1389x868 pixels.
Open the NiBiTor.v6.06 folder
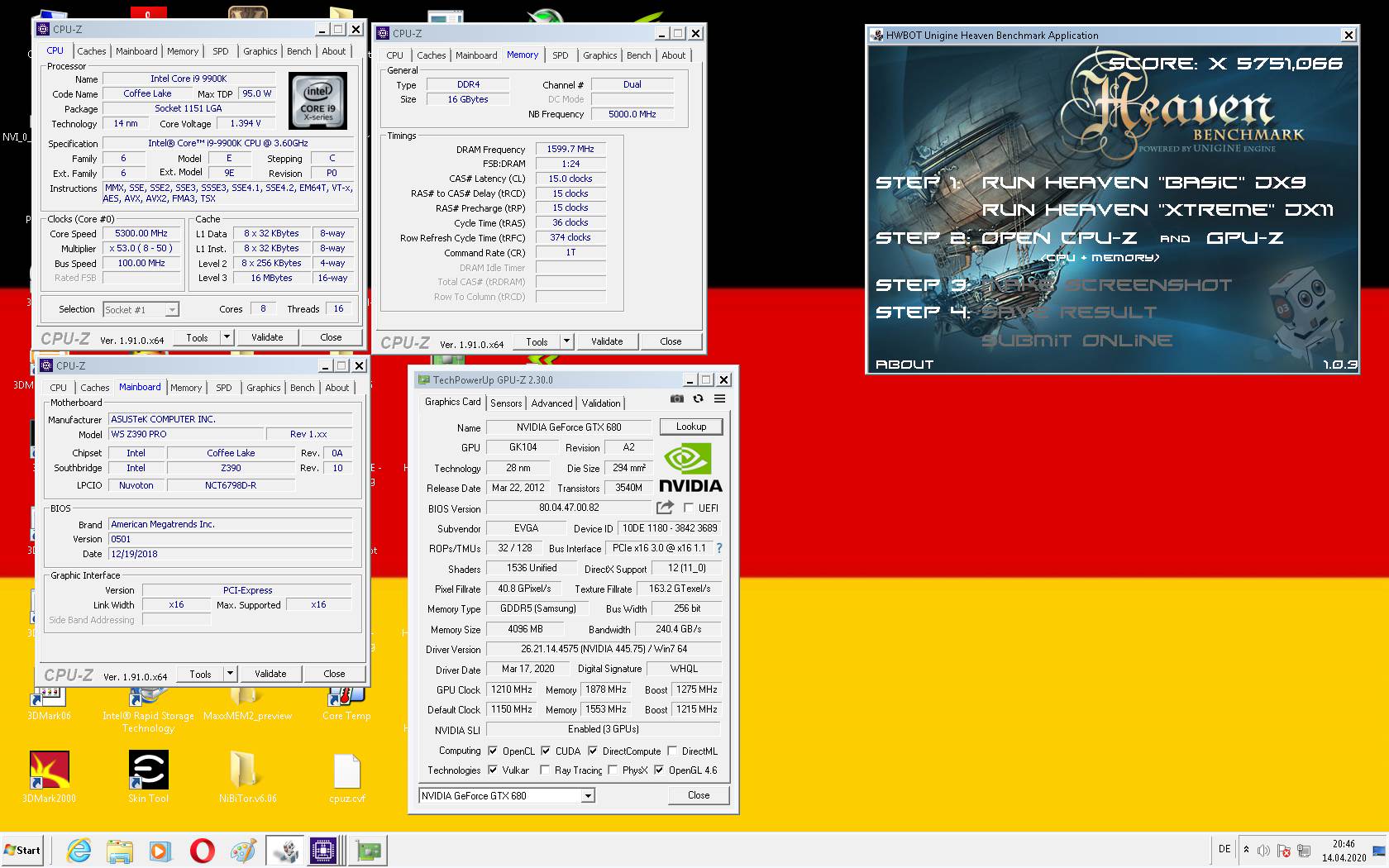[247, 777]
